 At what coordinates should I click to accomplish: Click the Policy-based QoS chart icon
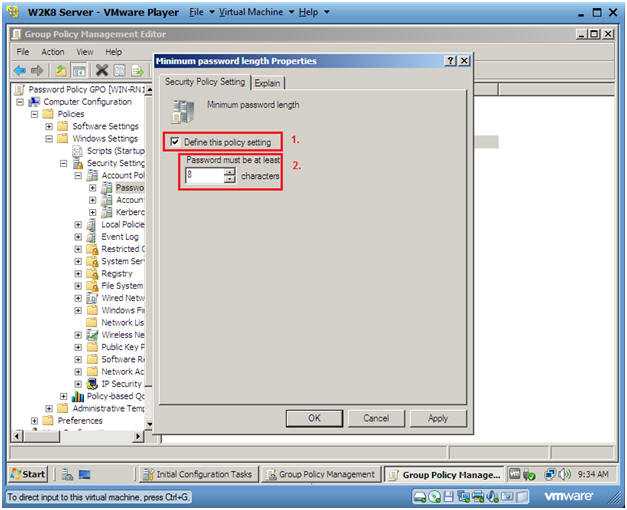pyautogui.click(x=78, y=396)
